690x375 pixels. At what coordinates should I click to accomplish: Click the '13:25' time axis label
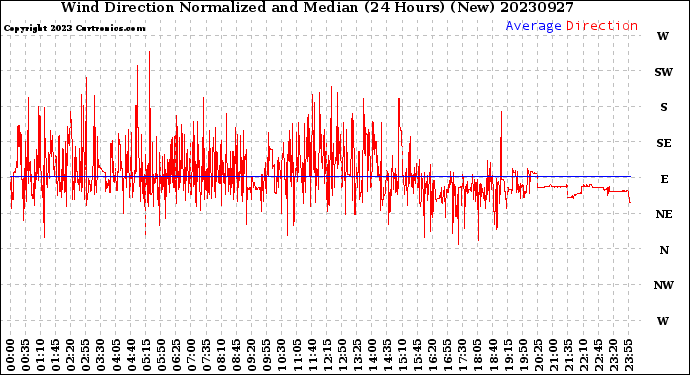tap(357, 355)
